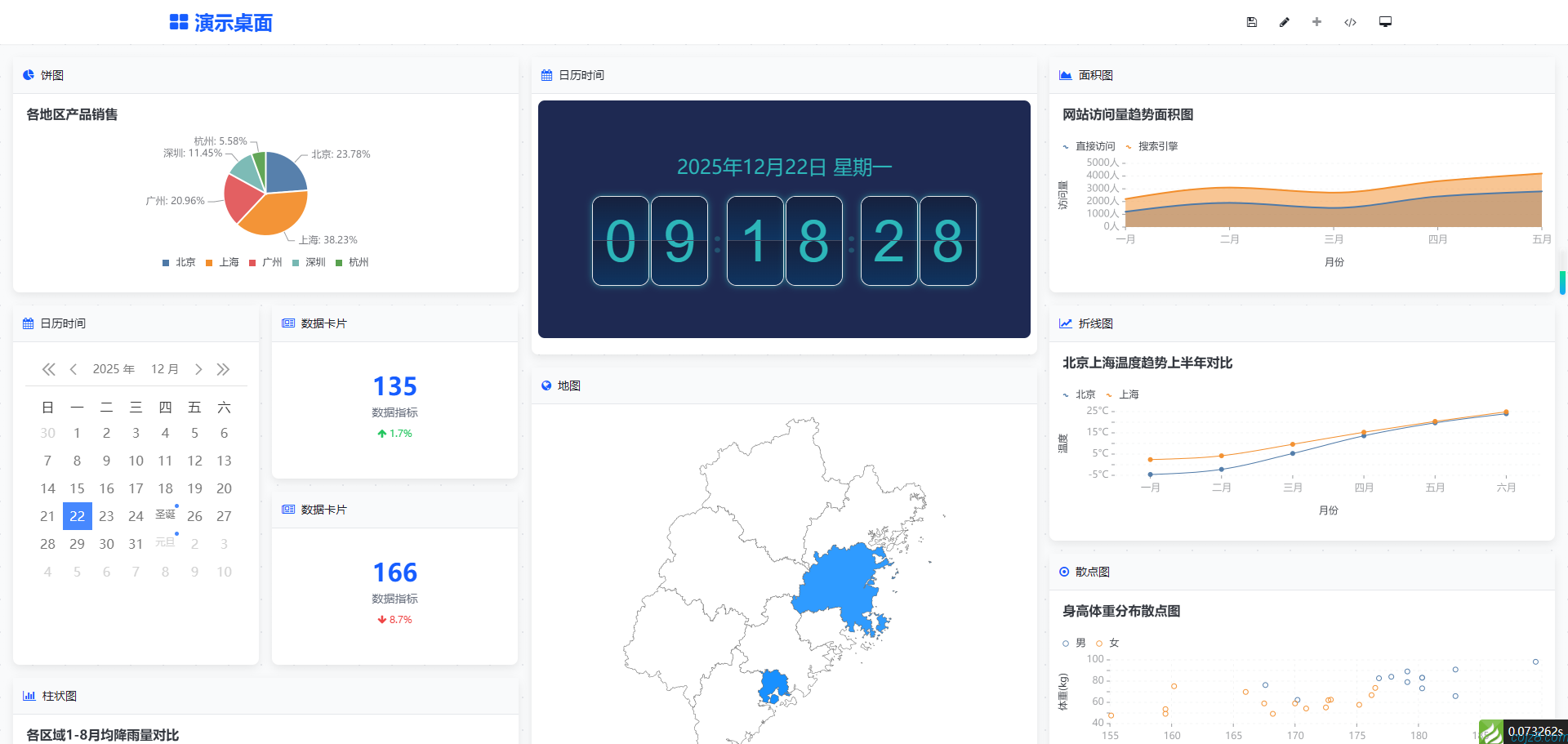Click the 日历时间 panel header
The height and width of the screenshot is (744, 1568).
[580, 74]
